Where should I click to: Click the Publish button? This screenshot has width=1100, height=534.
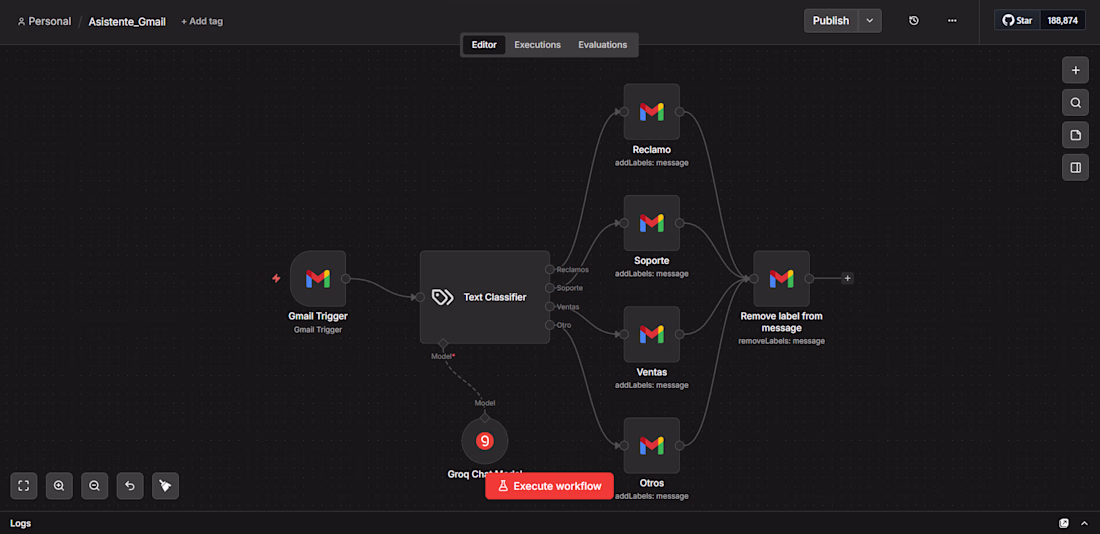[x=831, y=21]
